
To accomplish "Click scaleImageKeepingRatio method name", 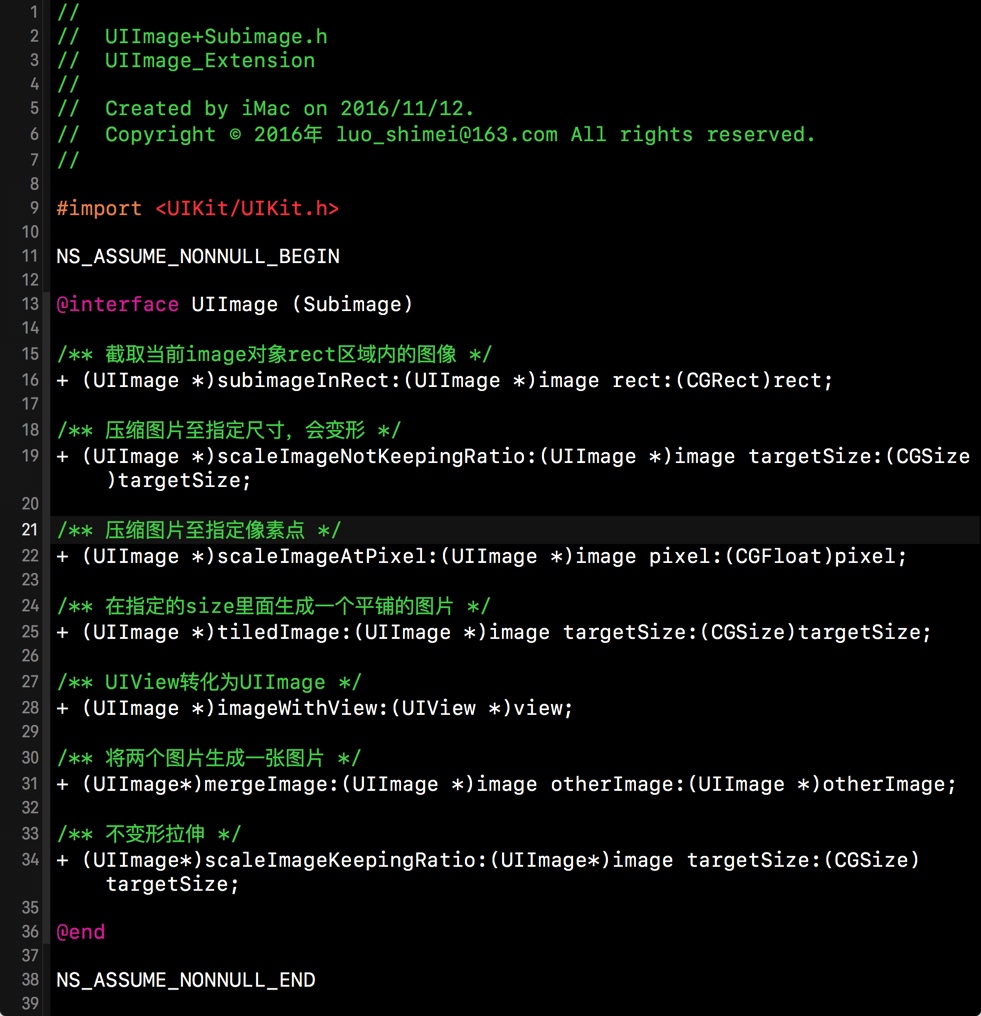I will click(345, 860).
